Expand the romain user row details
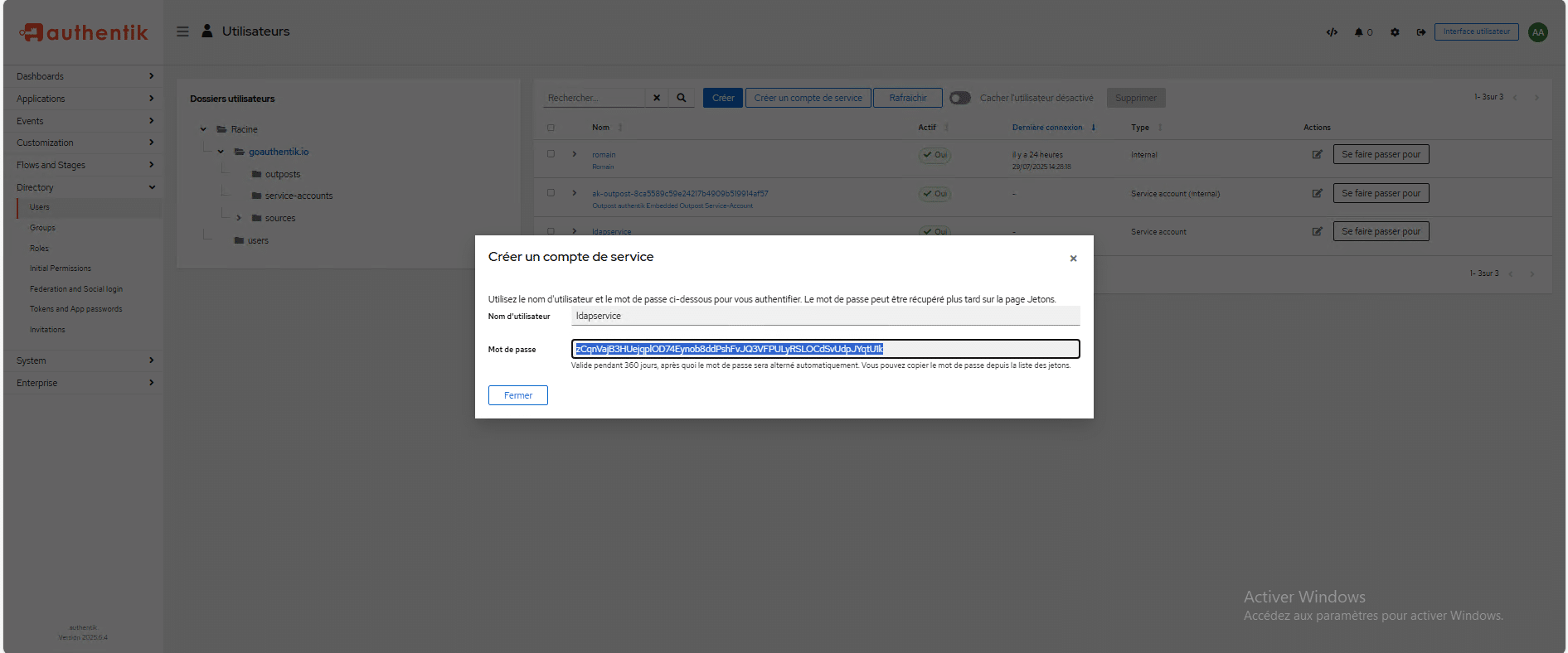This screenshot has width=1568, height=653. [574, 154]
